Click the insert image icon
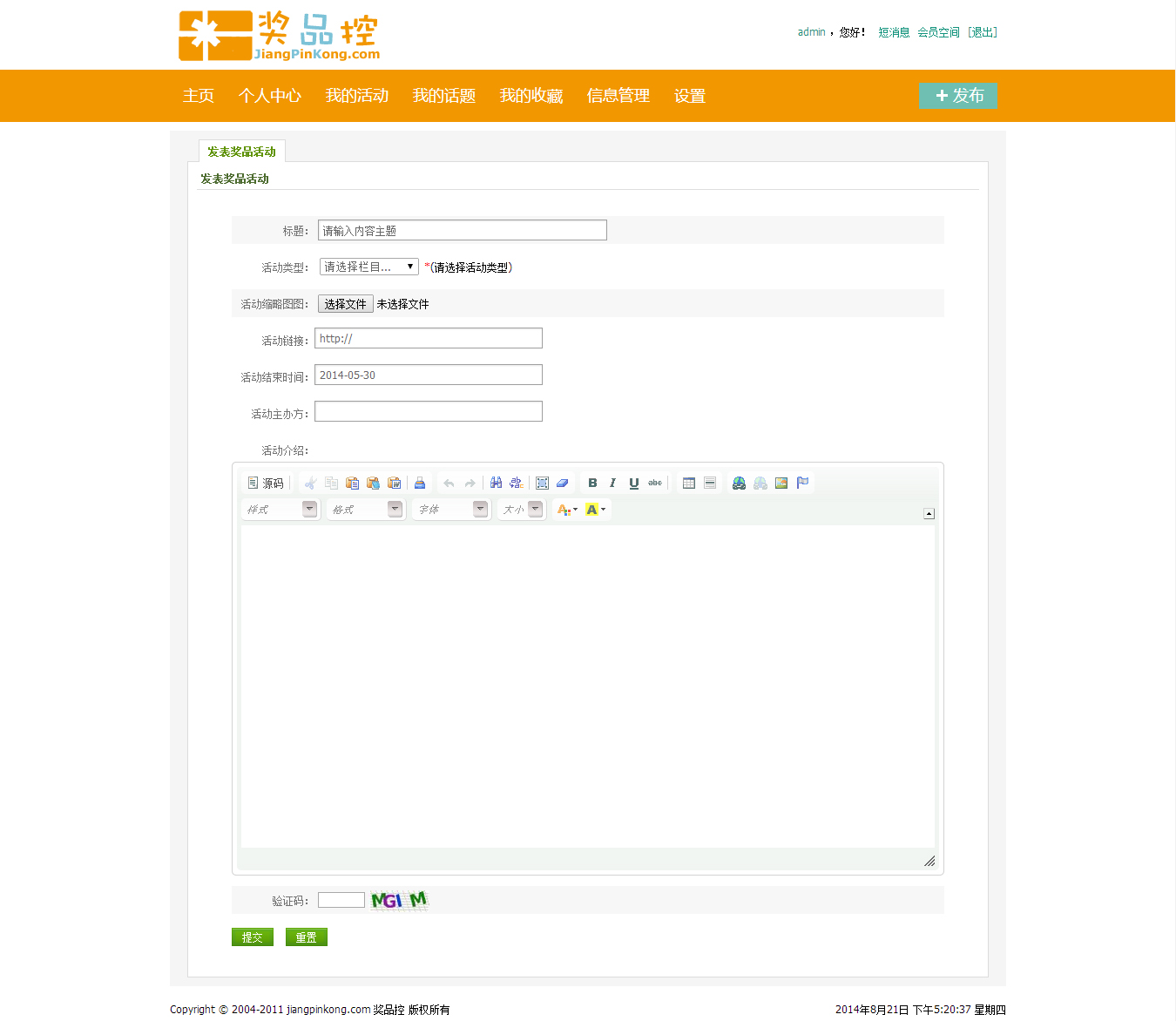Viewport: 1176px width, 1028px height. coord(781,483)
